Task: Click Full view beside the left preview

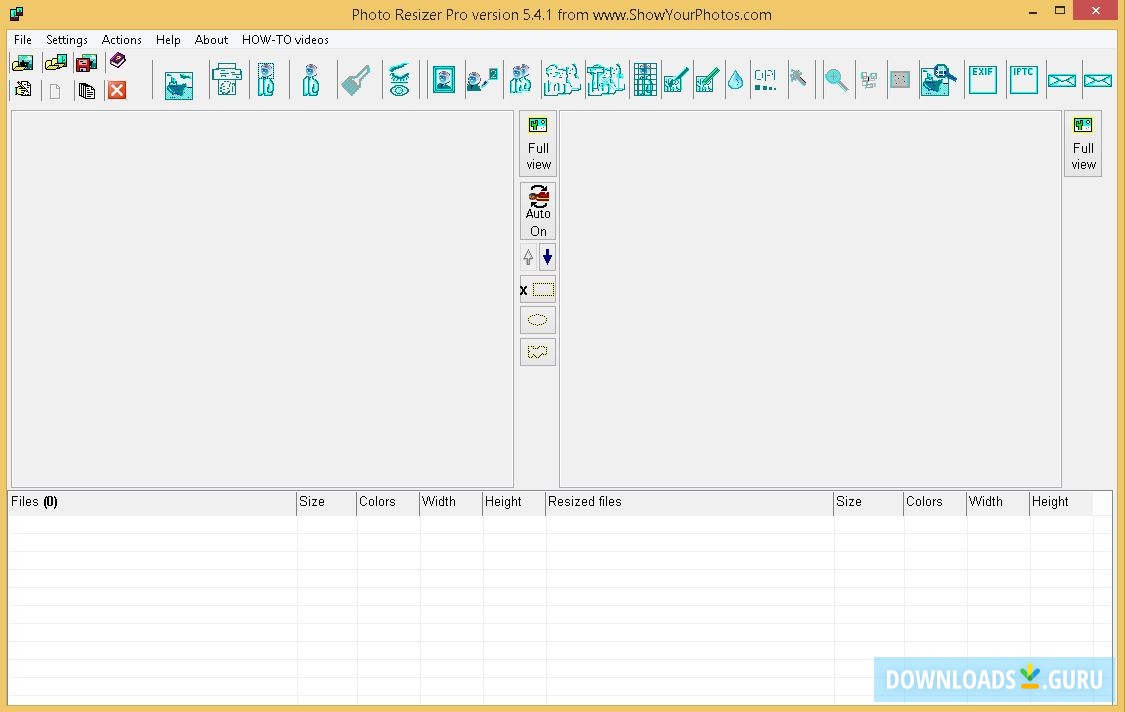Action: coord(538,144)
